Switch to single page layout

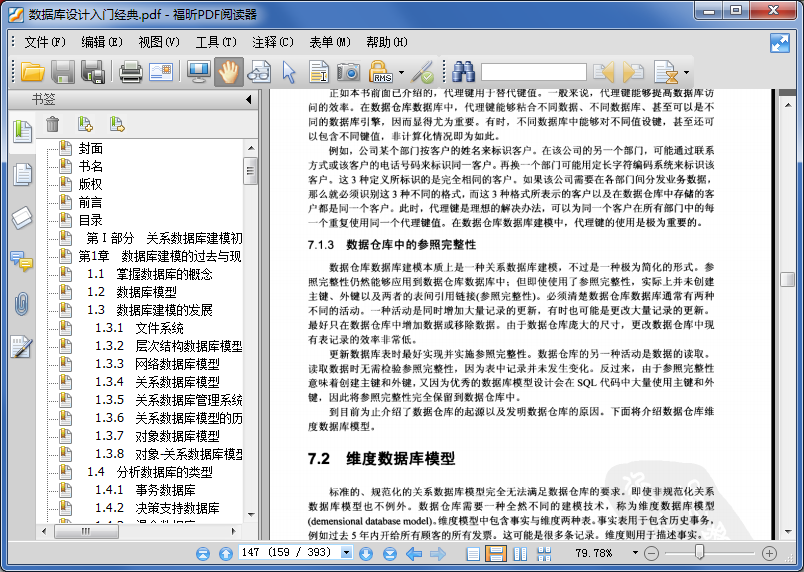coord(473,554)
